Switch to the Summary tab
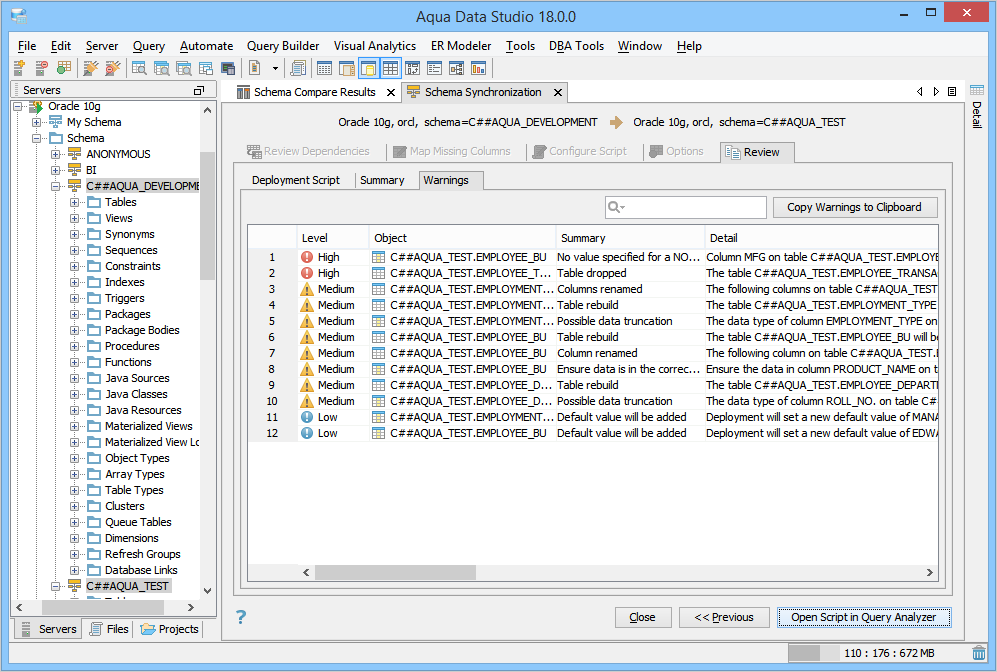This screenshot has width=997, height=672. (x=382, y=180)
